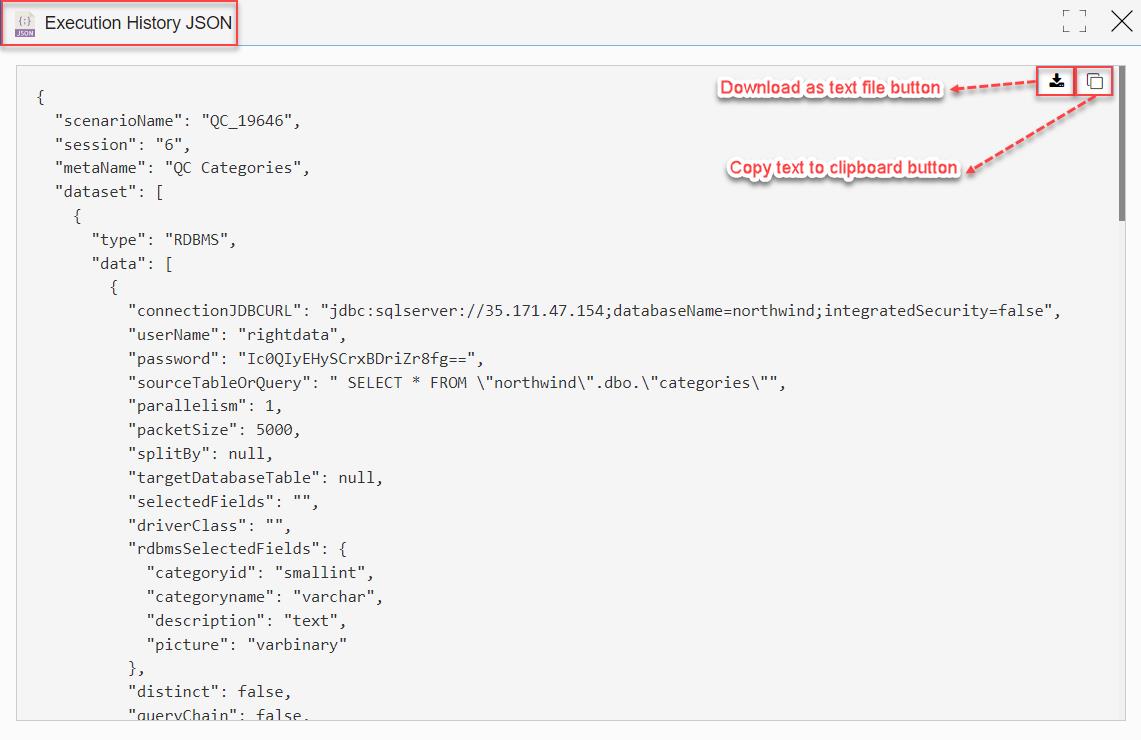Click the picture varbinary line
This screenshot has width=1141, height=740.
[247, 645]
